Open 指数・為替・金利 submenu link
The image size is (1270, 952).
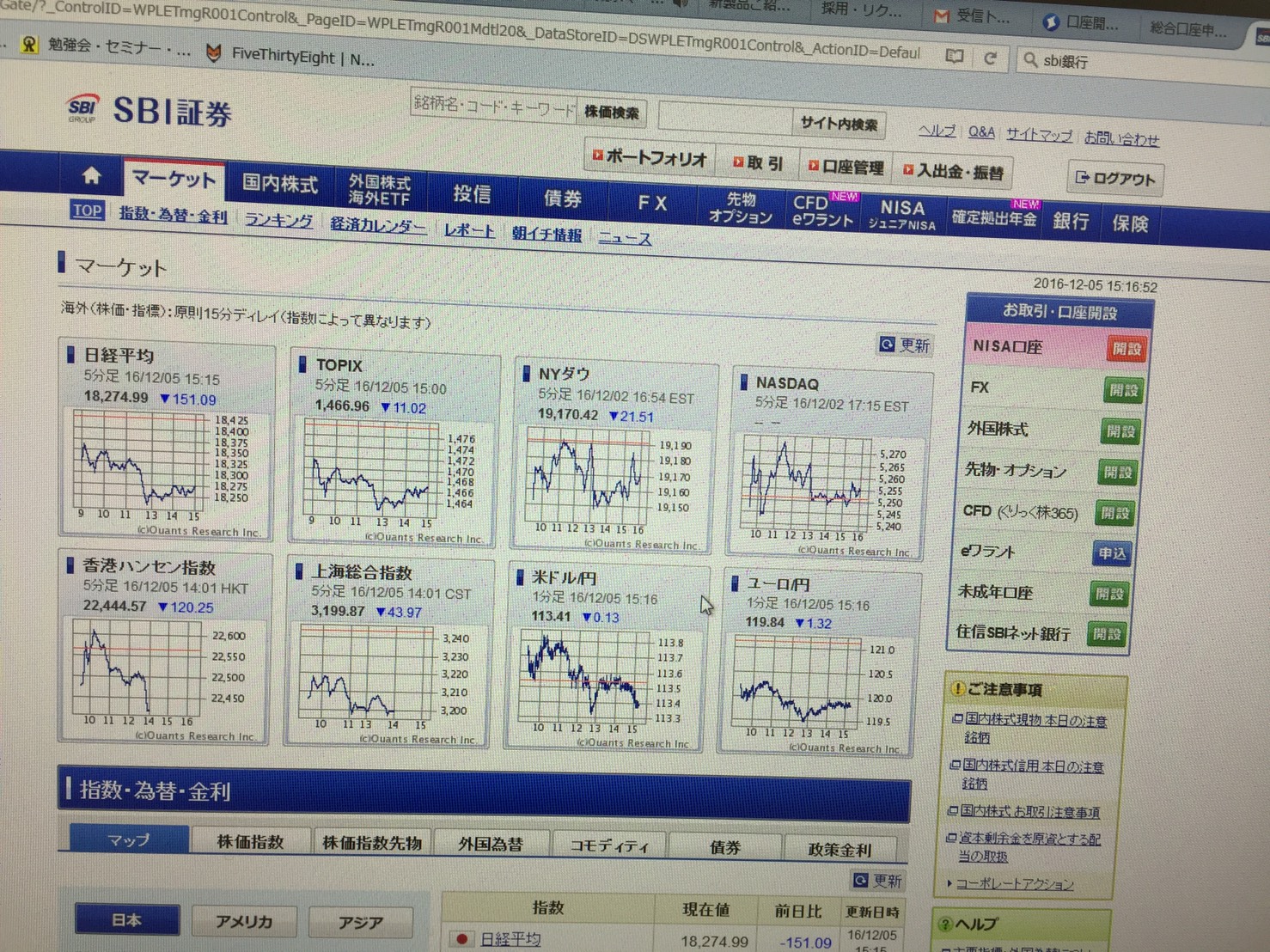click(x=173, y=215)
